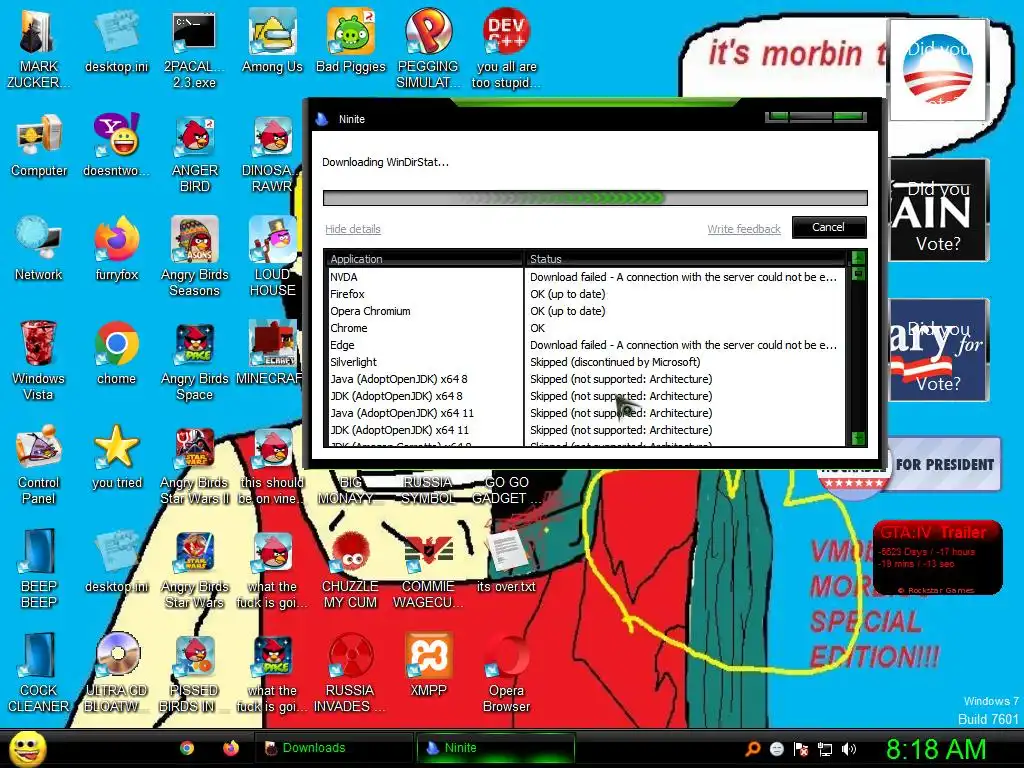Open the network tray icon
This screenshot has height=768, width=1024.
(825, 749)
